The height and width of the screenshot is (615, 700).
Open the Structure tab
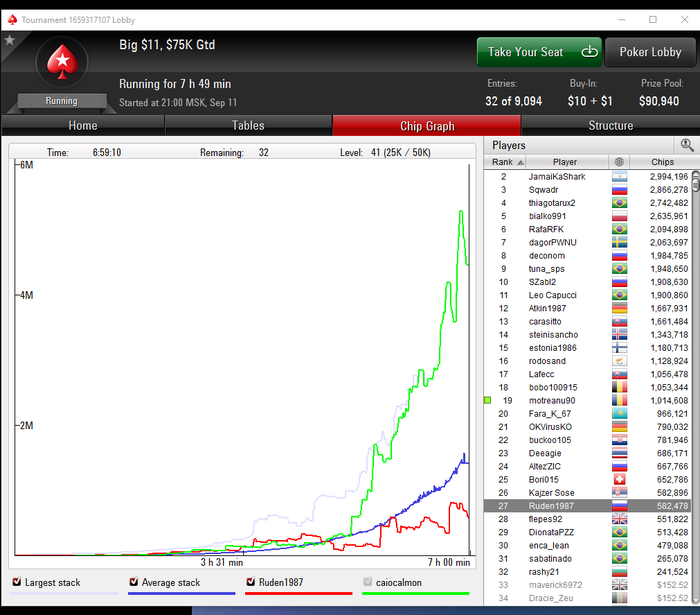pos(610,125)
